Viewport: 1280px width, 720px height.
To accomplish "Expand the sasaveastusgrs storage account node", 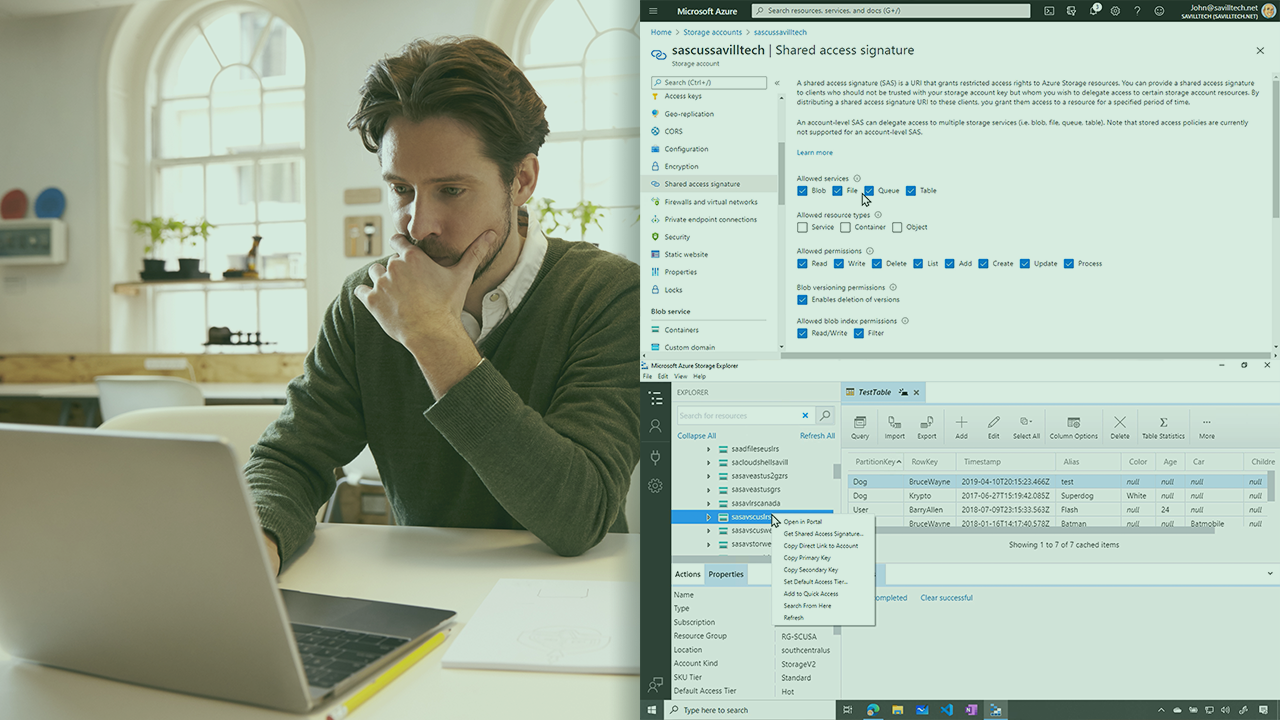I will [x=709, y=490].
